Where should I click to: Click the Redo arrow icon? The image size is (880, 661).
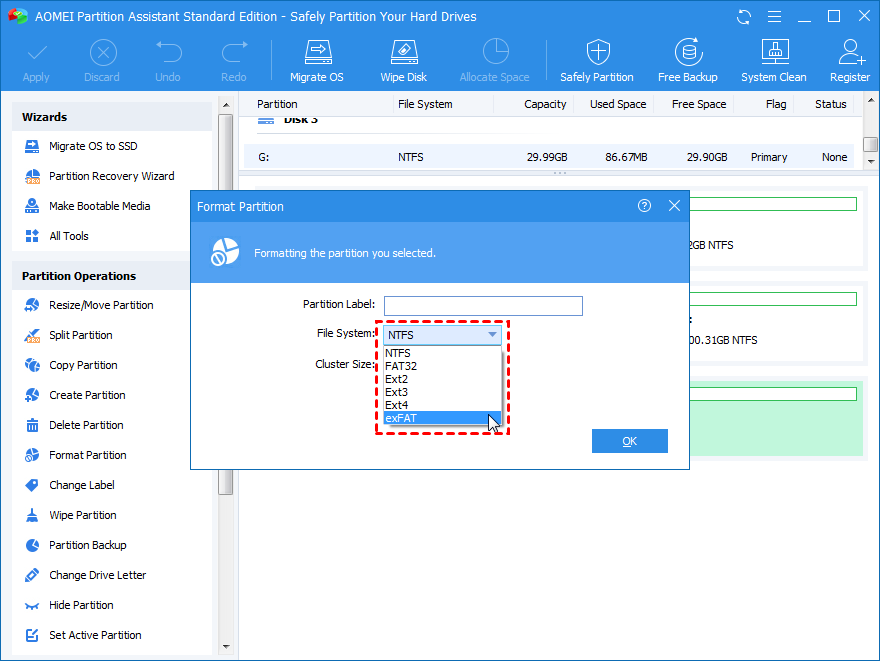234,53
